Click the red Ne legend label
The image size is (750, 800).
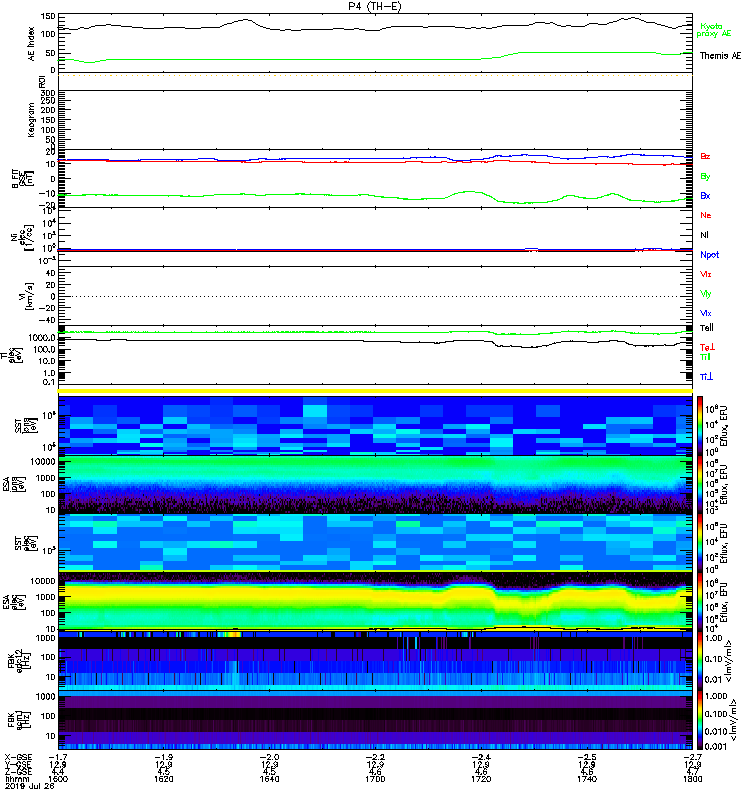(706, 215)
